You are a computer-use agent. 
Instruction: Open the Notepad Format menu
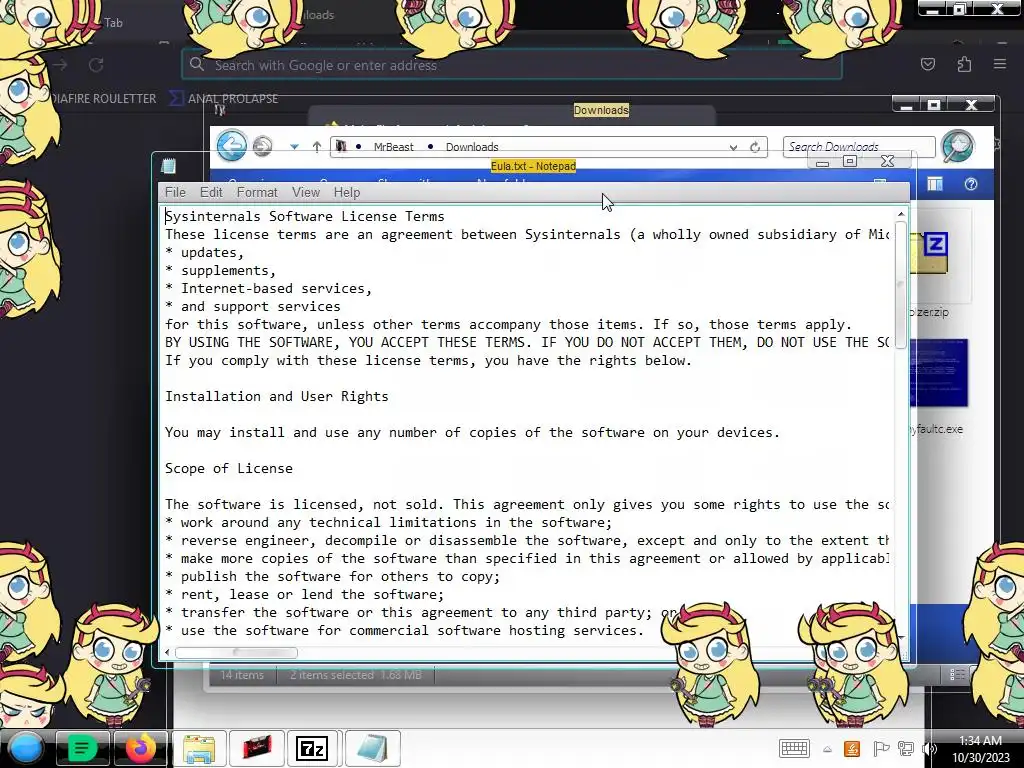click(x=257, y=192)
